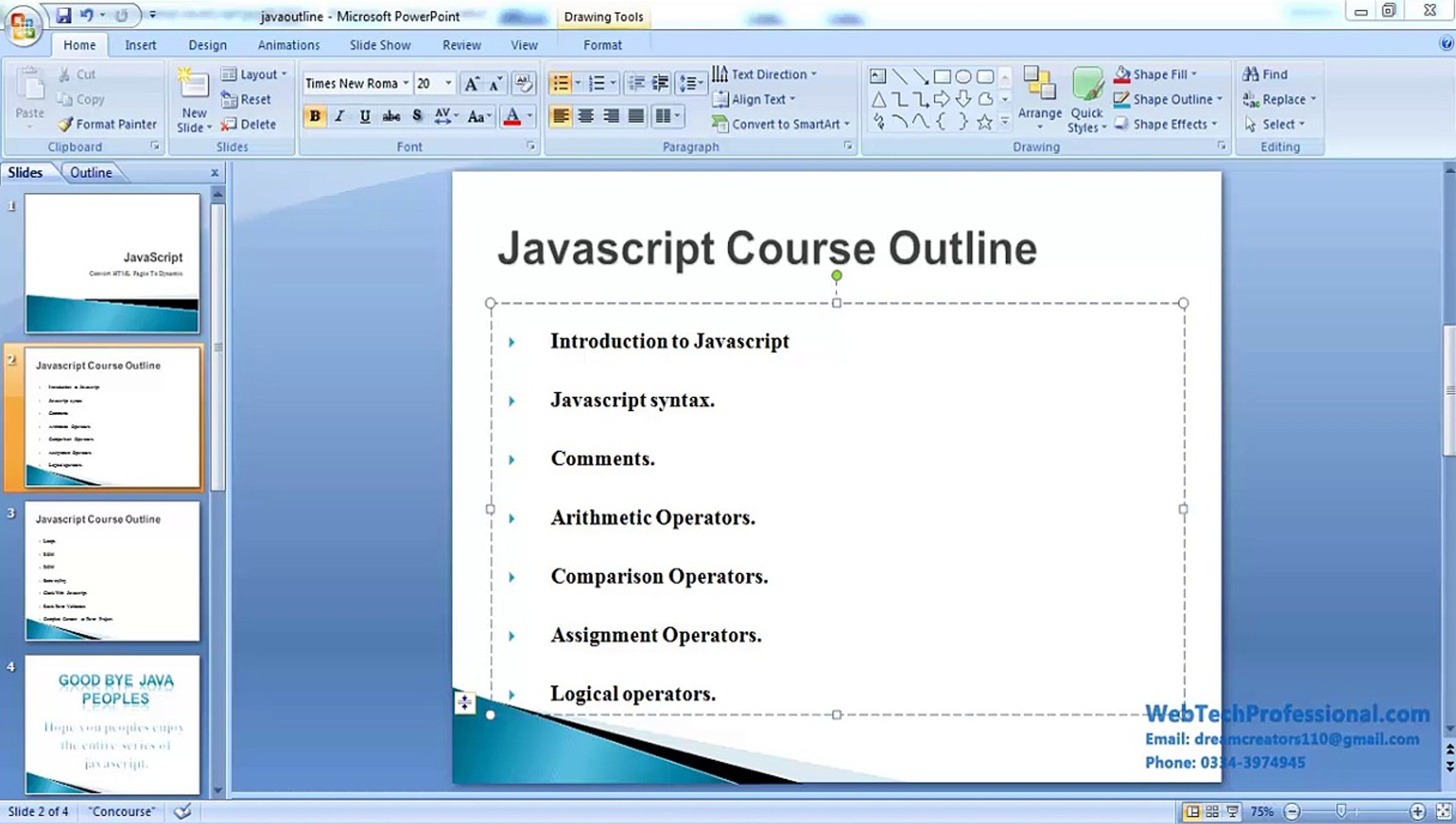Select the Good Bye Java Peoples slide thumbnail
This screenshot has width=1456, height=824.
[x=112, y=725]
